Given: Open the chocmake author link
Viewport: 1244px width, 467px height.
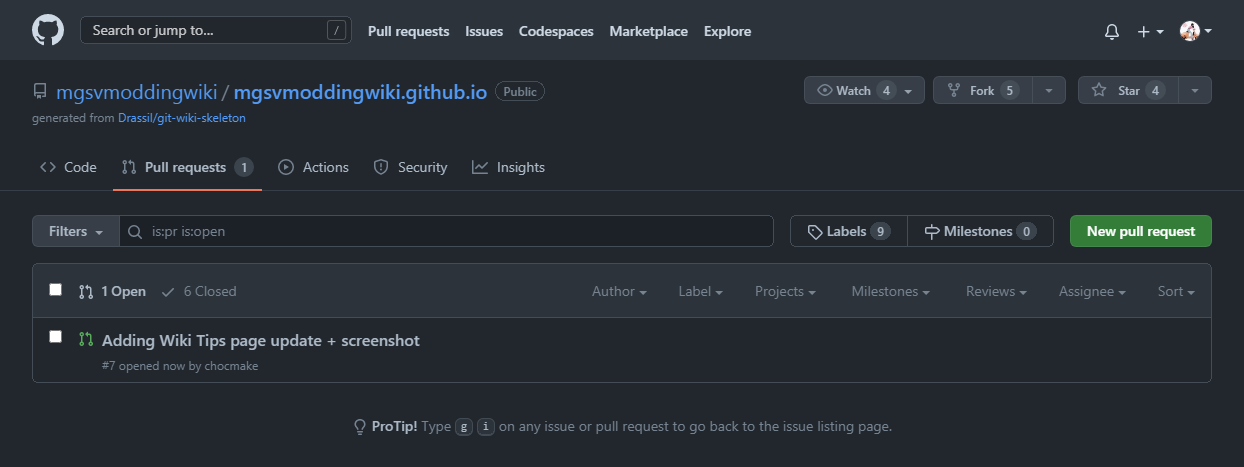Looking at the screenshot, I should point(231,366).
